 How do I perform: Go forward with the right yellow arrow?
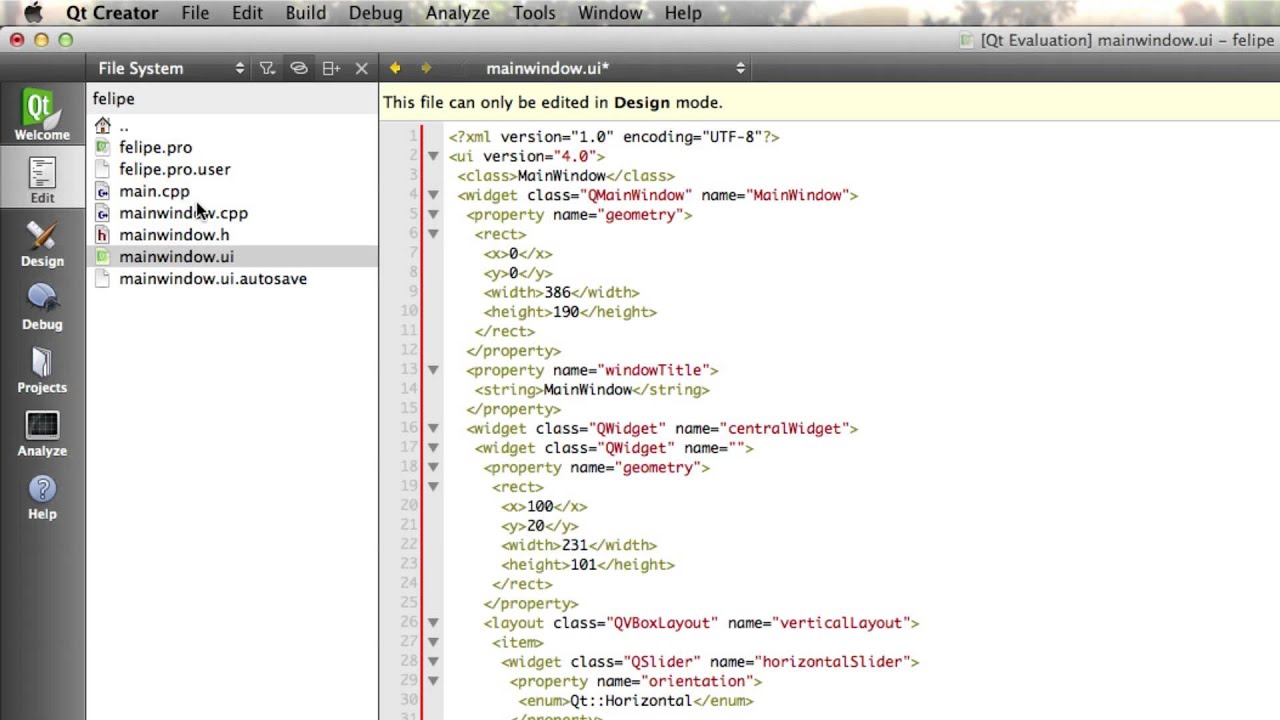(x=426, y=68)
